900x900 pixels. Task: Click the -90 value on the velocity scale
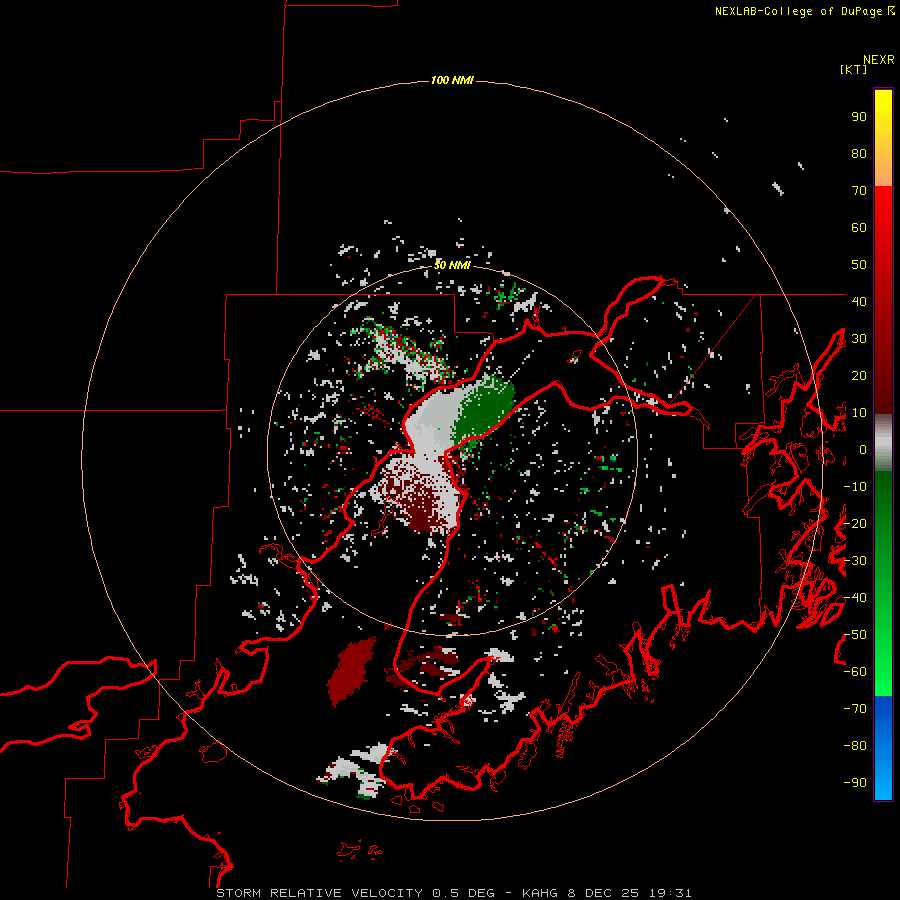pos(855,783)
